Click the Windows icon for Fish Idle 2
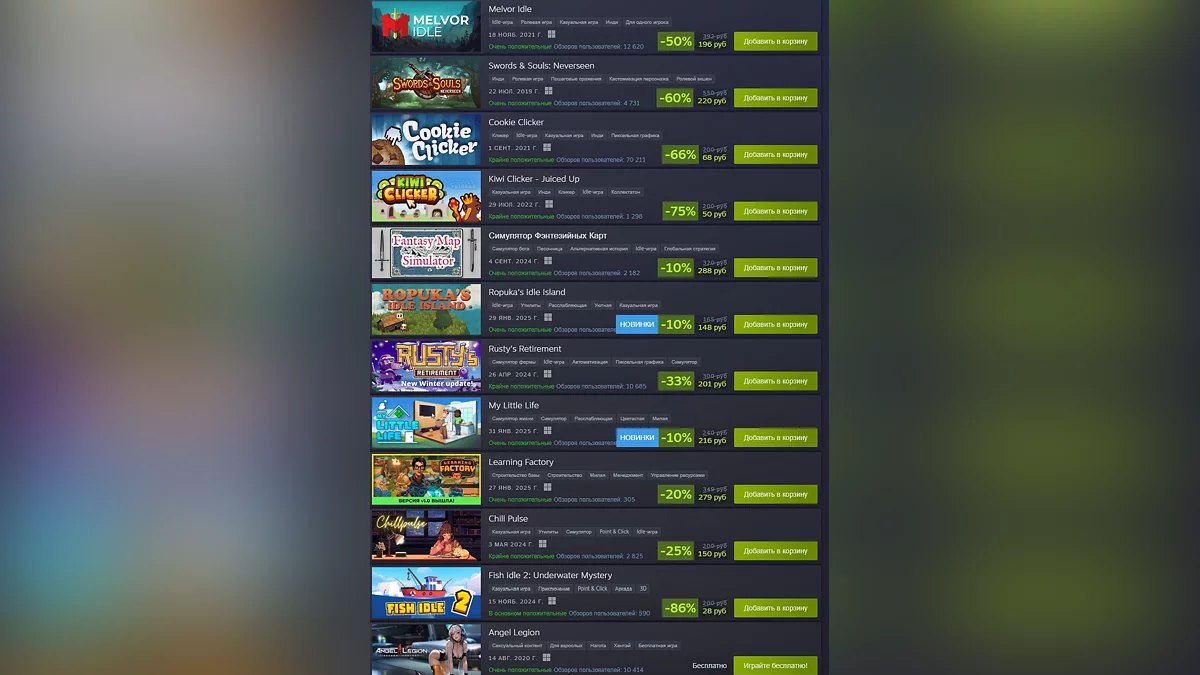 (551, 601)
